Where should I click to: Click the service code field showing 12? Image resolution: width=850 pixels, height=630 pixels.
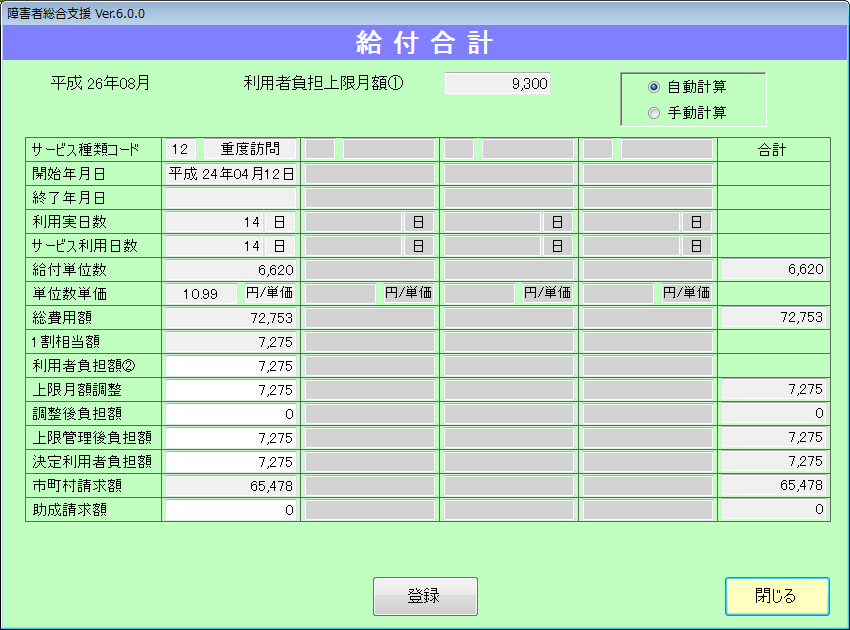[x=181, y=149]
